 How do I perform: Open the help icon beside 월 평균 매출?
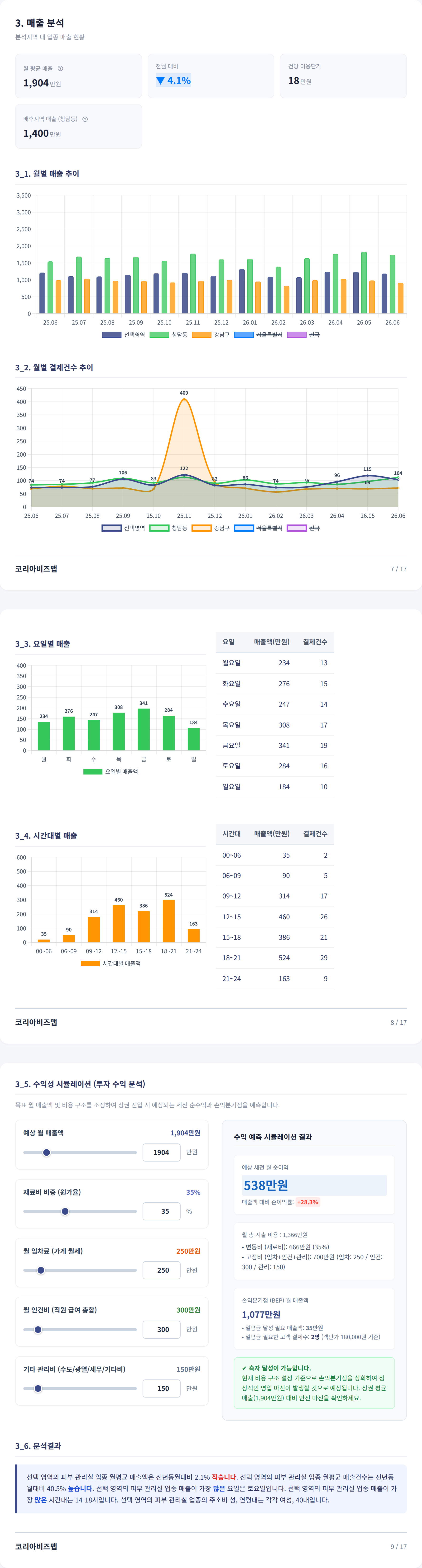60,68
